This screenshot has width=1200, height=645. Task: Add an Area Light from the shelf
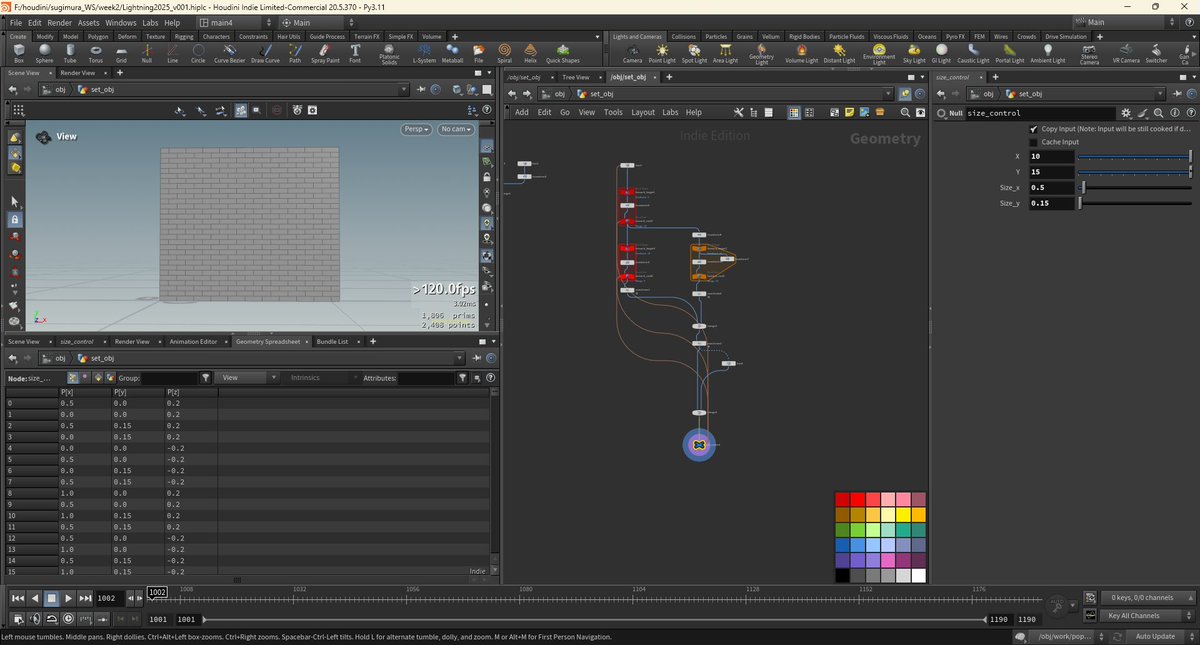[x=725, y=53]
